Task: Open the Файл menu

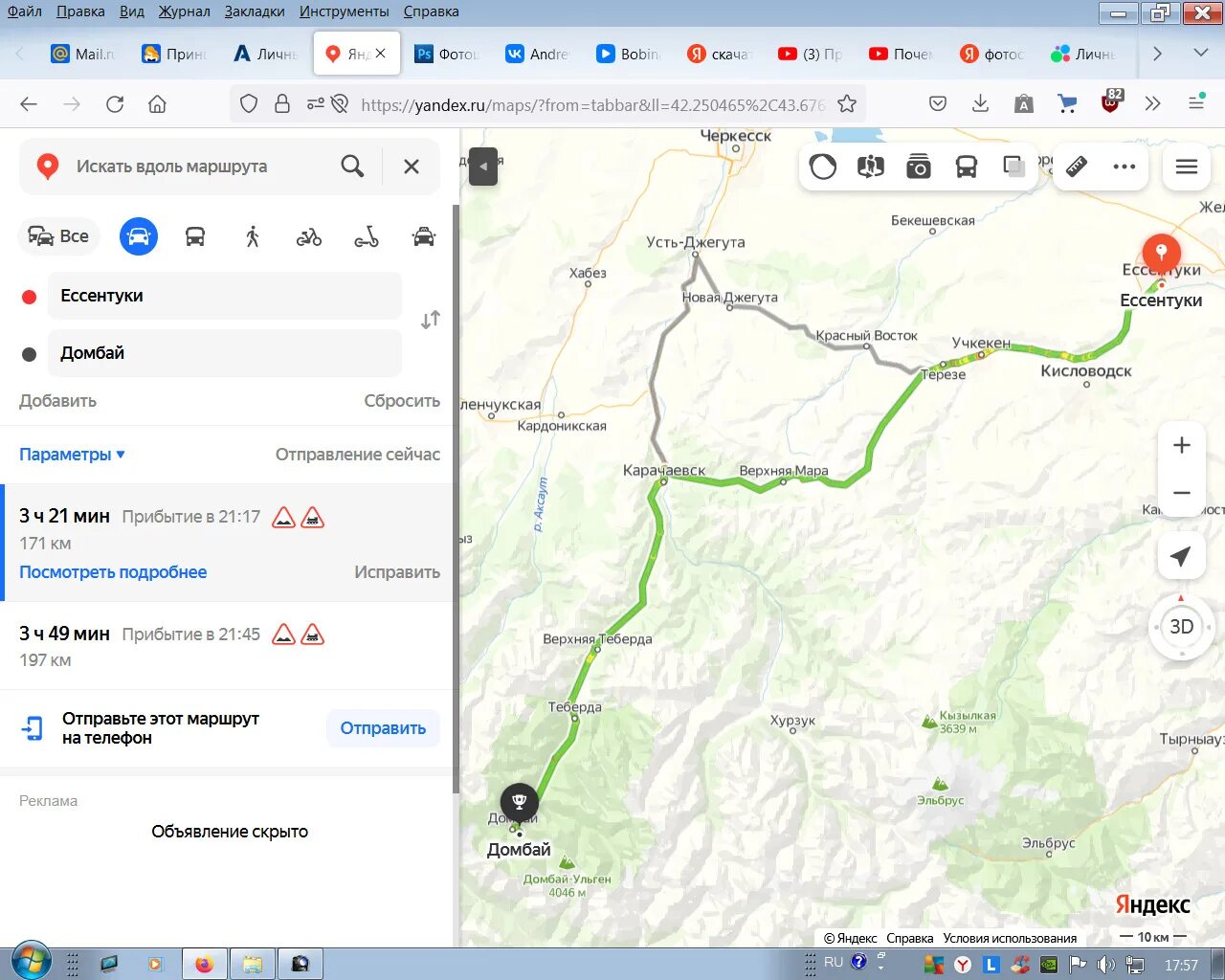Action: tap(25, 11)
